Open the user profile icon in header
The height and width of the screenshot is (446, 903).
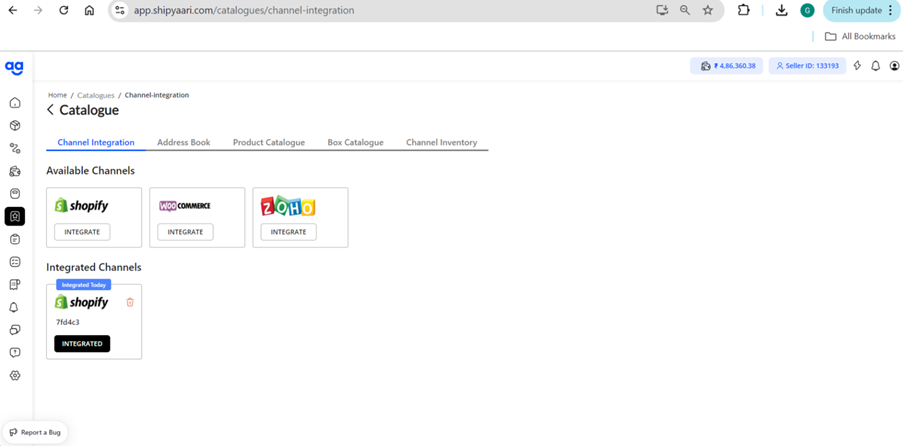click(894, 66)
